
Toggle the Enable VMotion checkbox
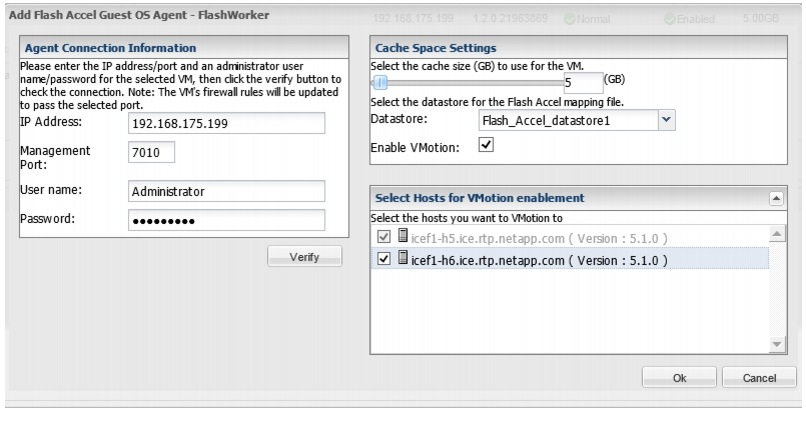[x=486, y=146]
